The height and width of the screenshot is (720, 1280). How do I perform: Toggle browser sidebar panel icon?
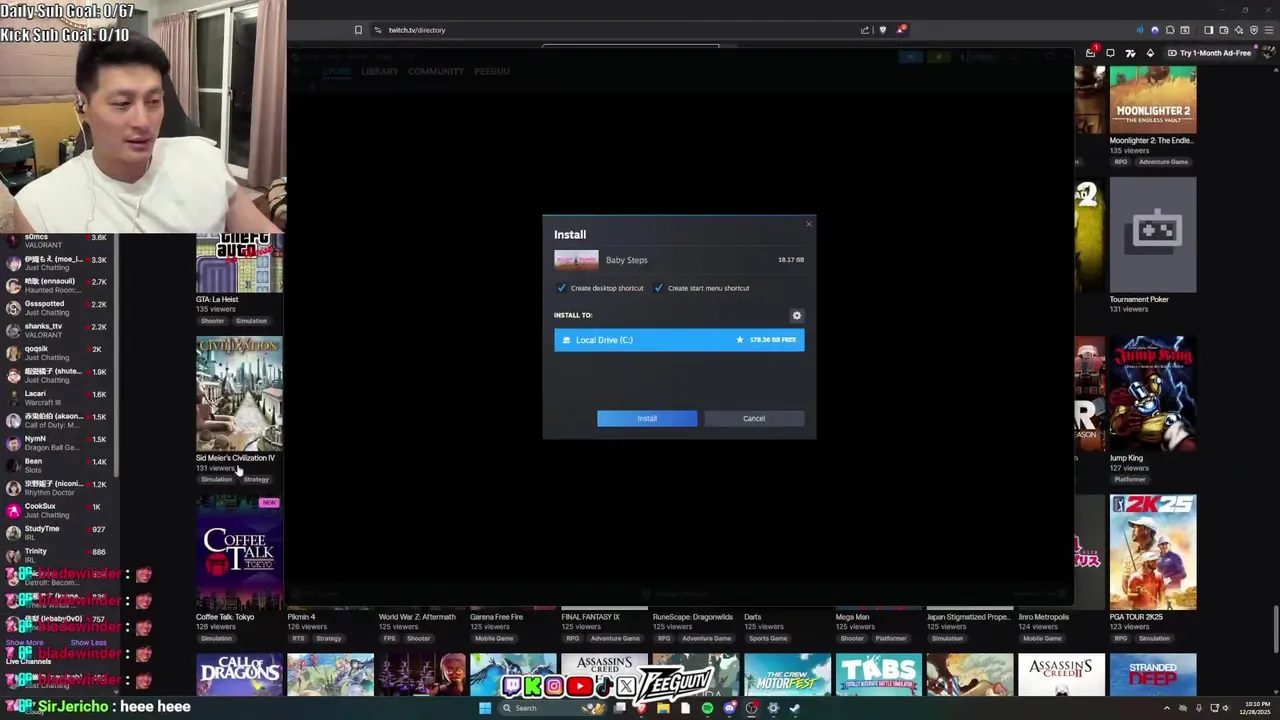click(x=1209, y=30)
